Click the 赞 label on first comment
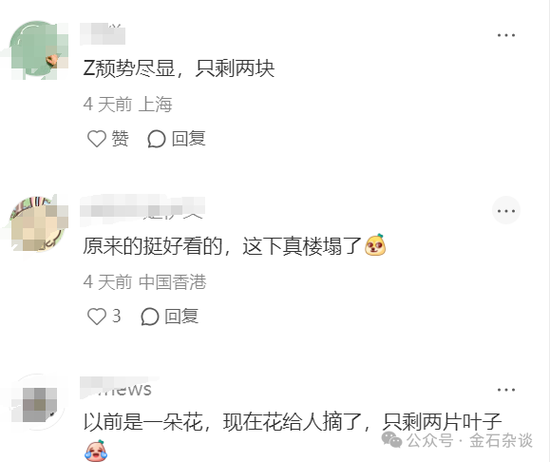The height and width of the screenshot is (462, 550). (120, 139)
